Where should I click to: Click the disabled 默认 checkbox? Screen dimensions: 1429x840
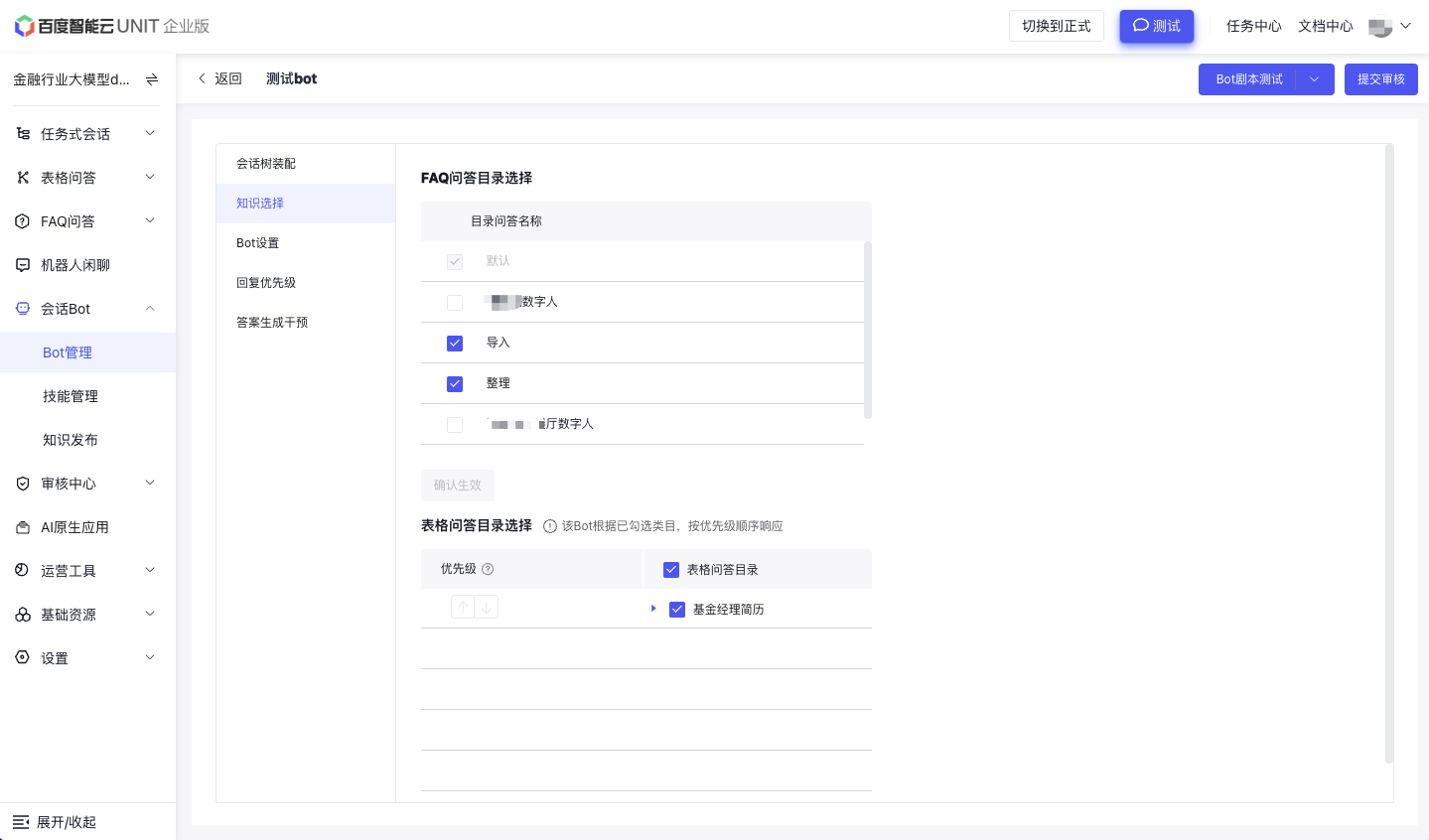(x=455, y=262)
